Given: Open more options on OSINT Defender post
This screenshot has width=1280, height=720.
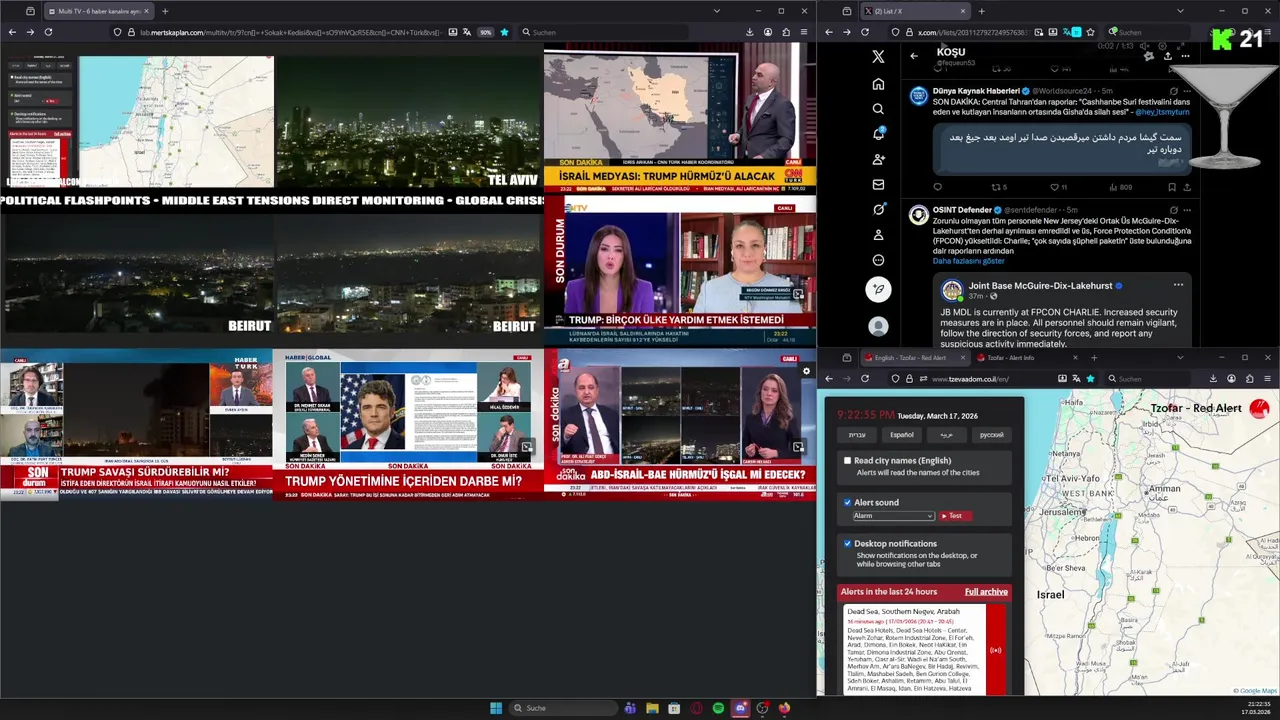Looking at the screenshot, I should coord(1187,210).
